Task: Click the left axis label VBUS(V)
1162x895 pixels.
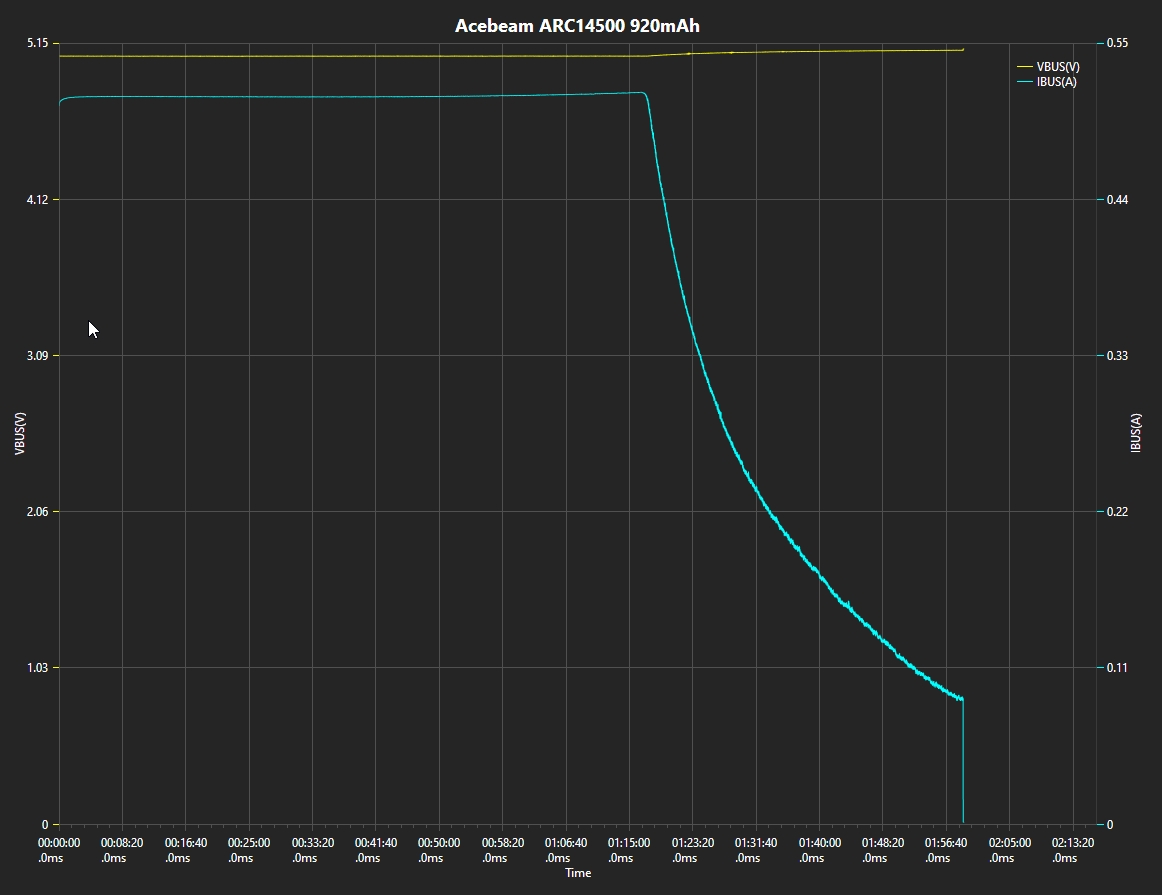Action: point(20,433)
